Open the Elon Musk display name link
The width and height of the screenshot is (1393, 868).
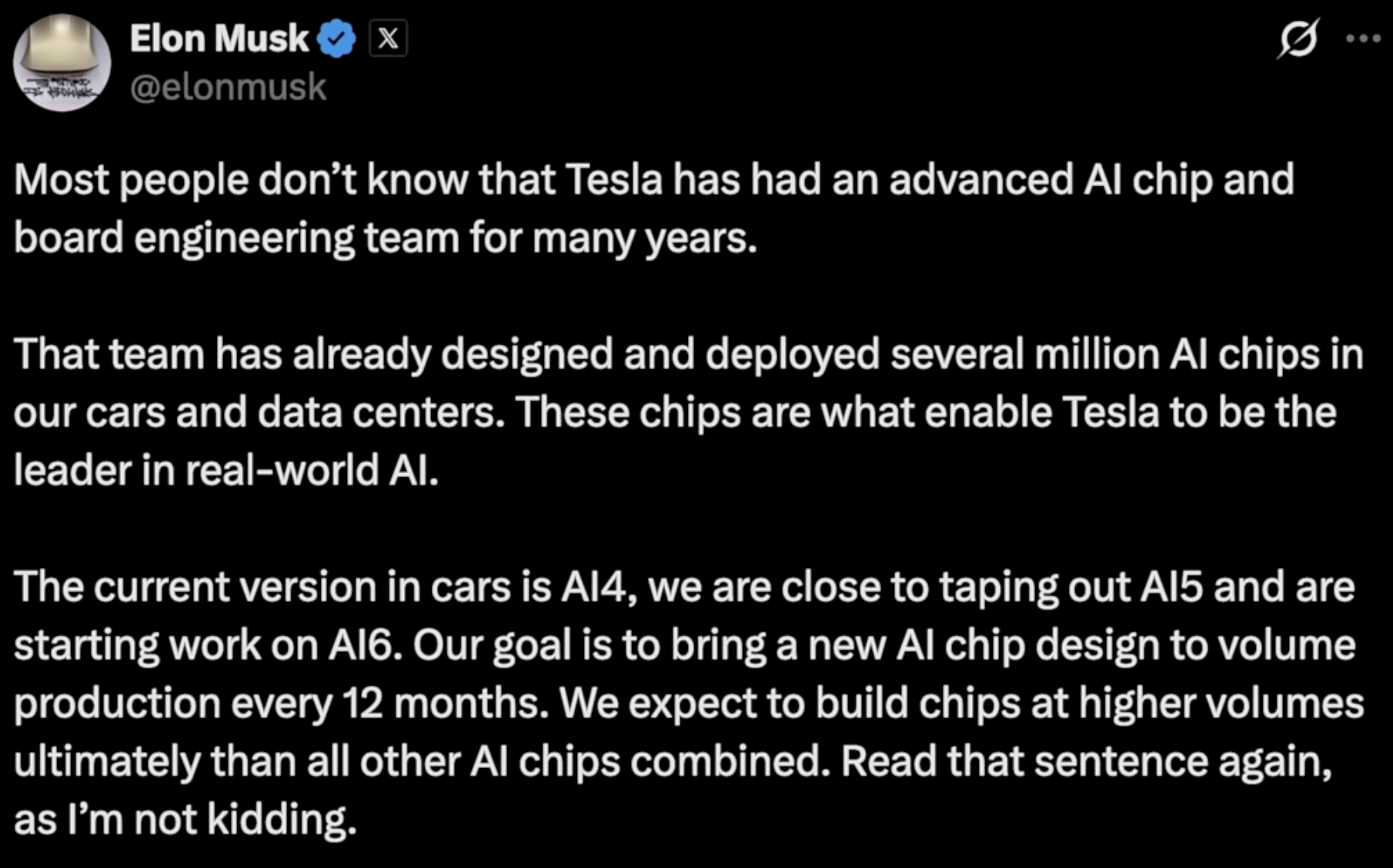click(219, 38)
